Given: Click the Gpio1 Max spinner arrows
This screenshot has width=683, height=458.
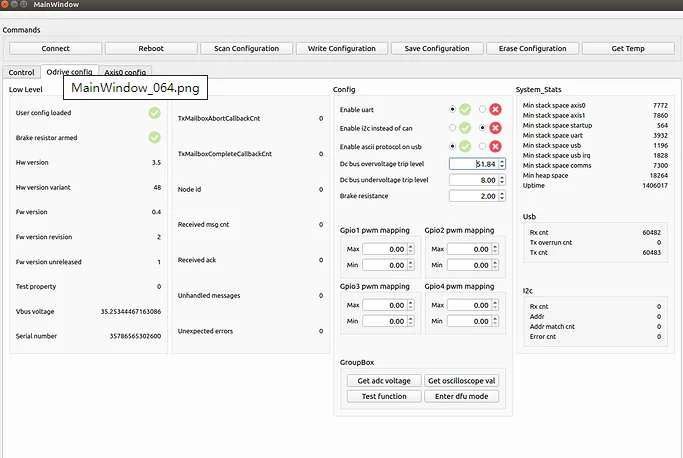Looking at the screenshot, I should 411,249.
